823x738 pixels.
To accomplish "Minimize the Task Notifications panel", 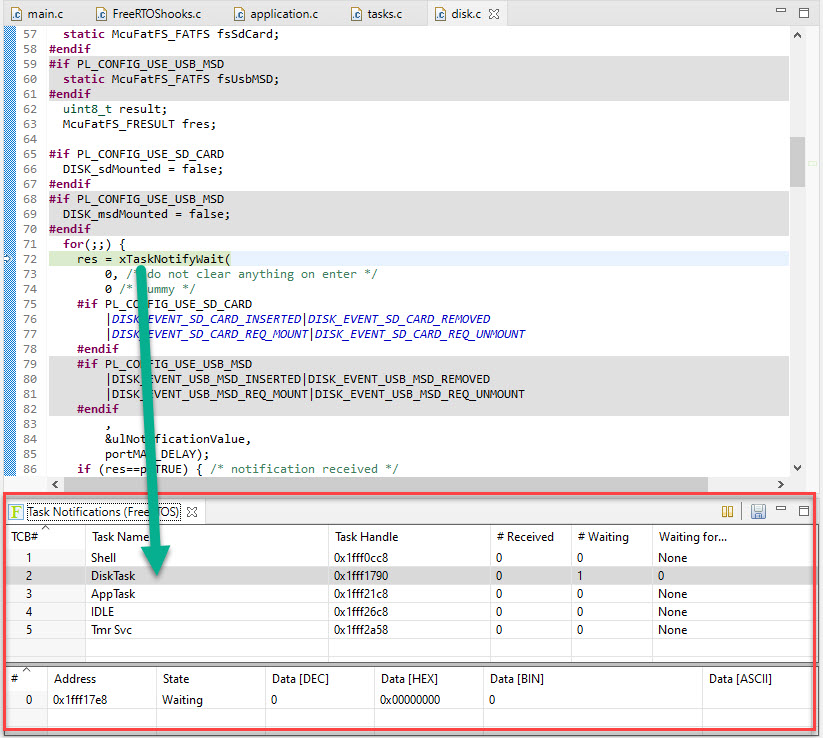I will coord(782,510).
